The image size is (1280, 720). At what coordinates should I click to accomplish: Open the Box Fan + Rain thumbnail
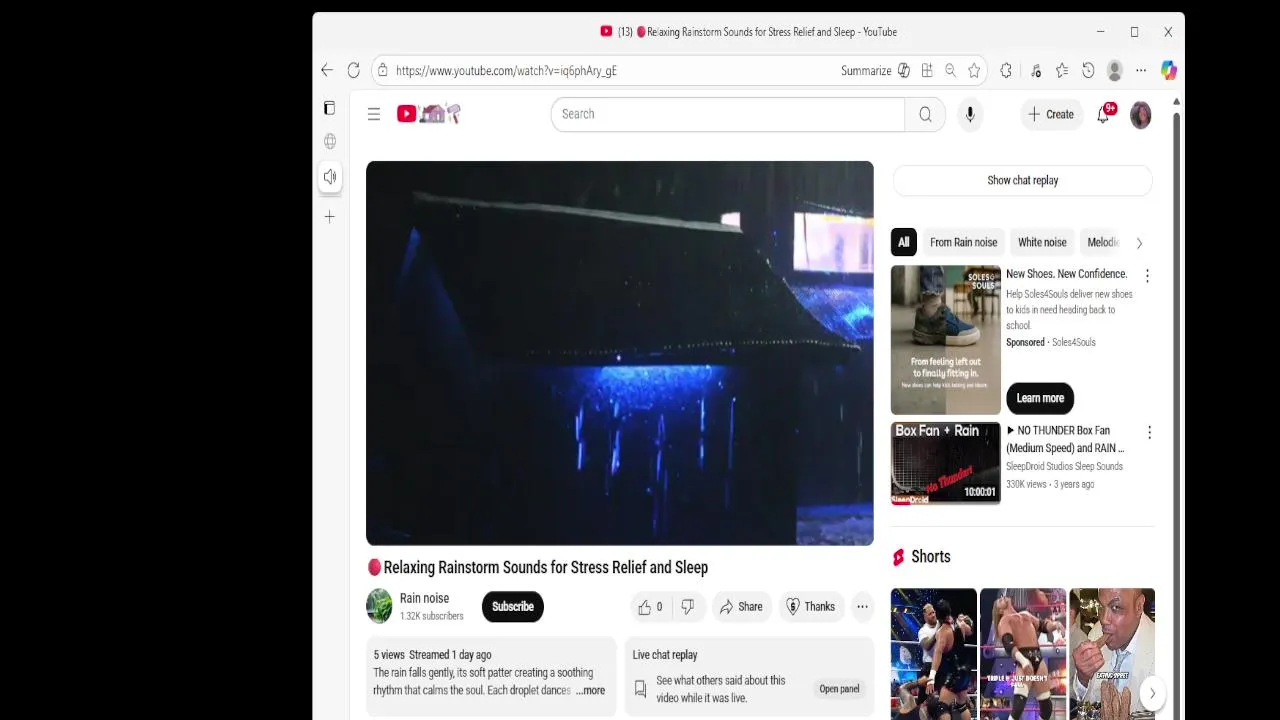[945, 463]
